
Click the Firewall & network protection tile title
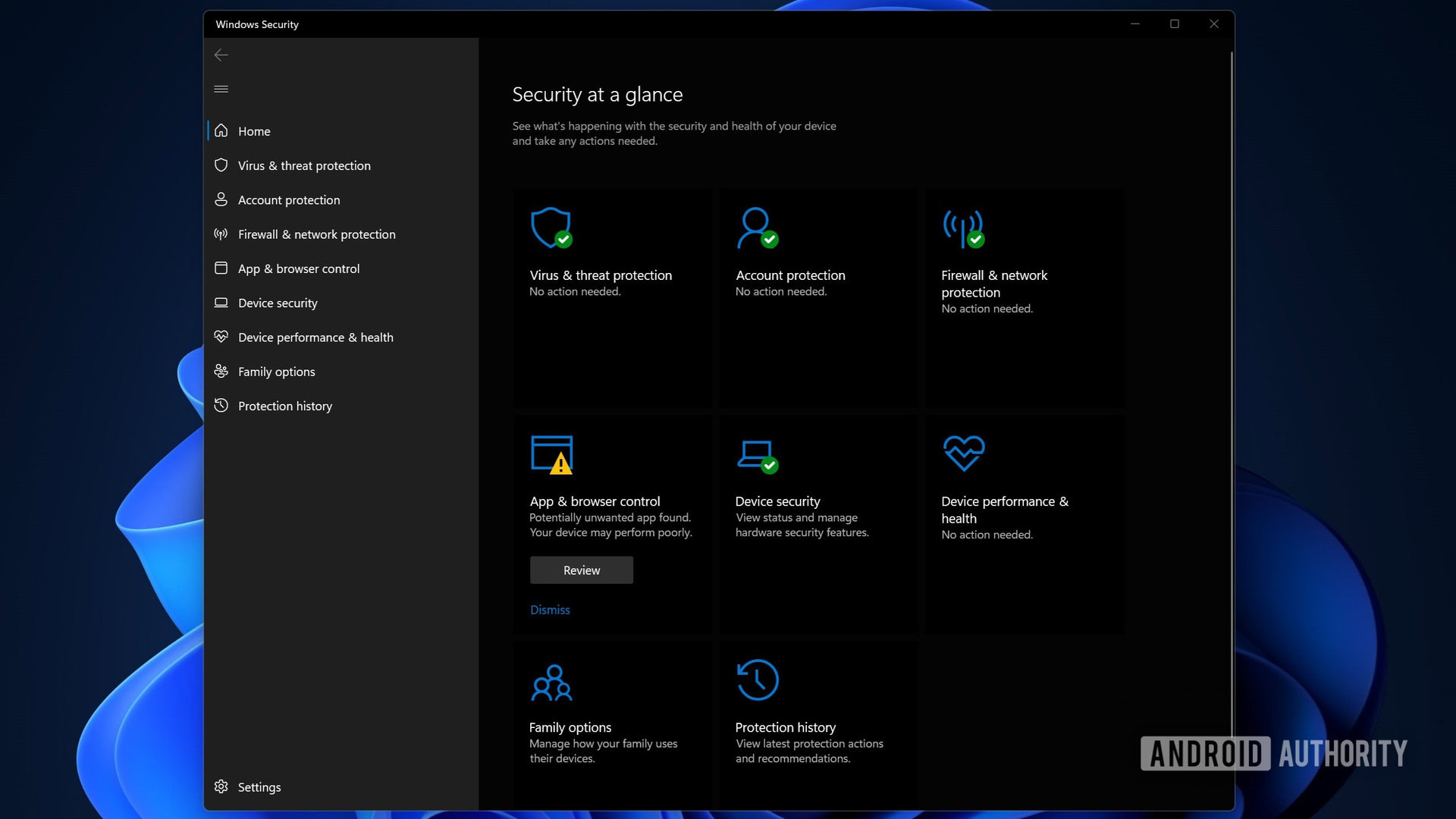(x=994, y=284)
